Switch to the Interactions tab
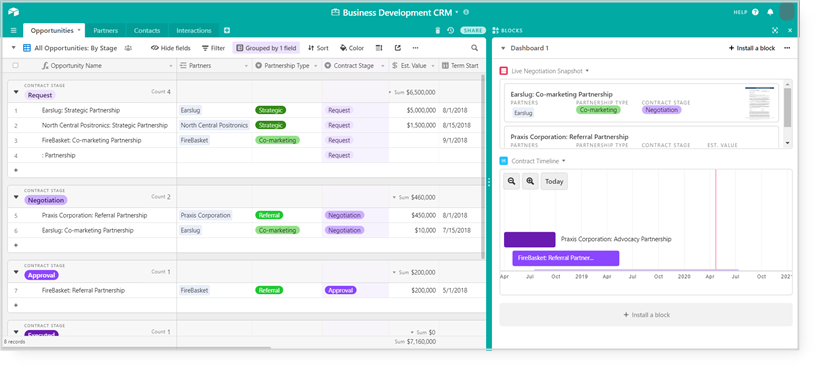This screenshot has width=815, height=366. click(193, 31)
